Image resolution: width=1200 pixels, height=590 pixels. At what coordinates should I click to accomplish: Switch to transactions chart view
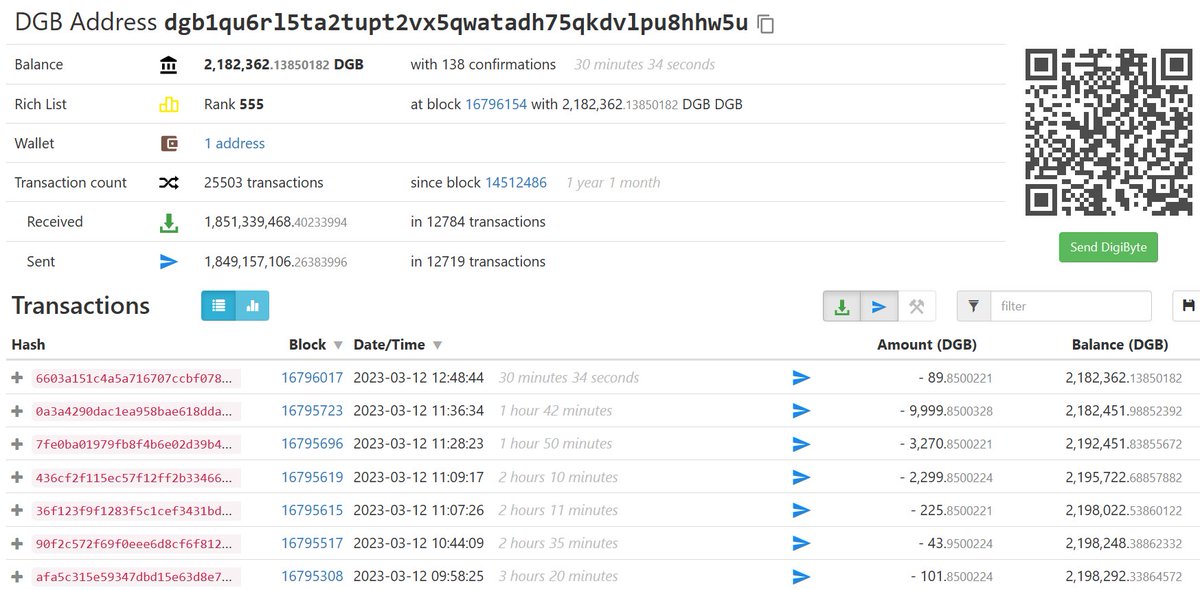[252, 306]
